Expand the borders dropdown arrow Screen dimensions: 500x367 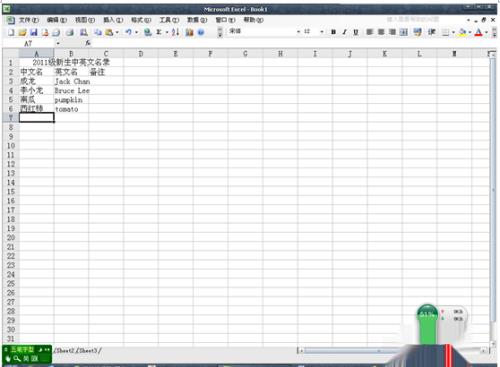[453, 32]
